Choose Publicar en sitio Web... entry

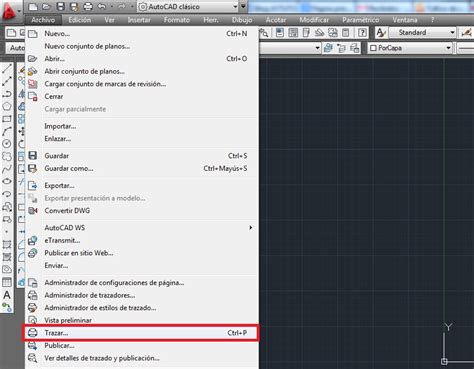[142, 253]
